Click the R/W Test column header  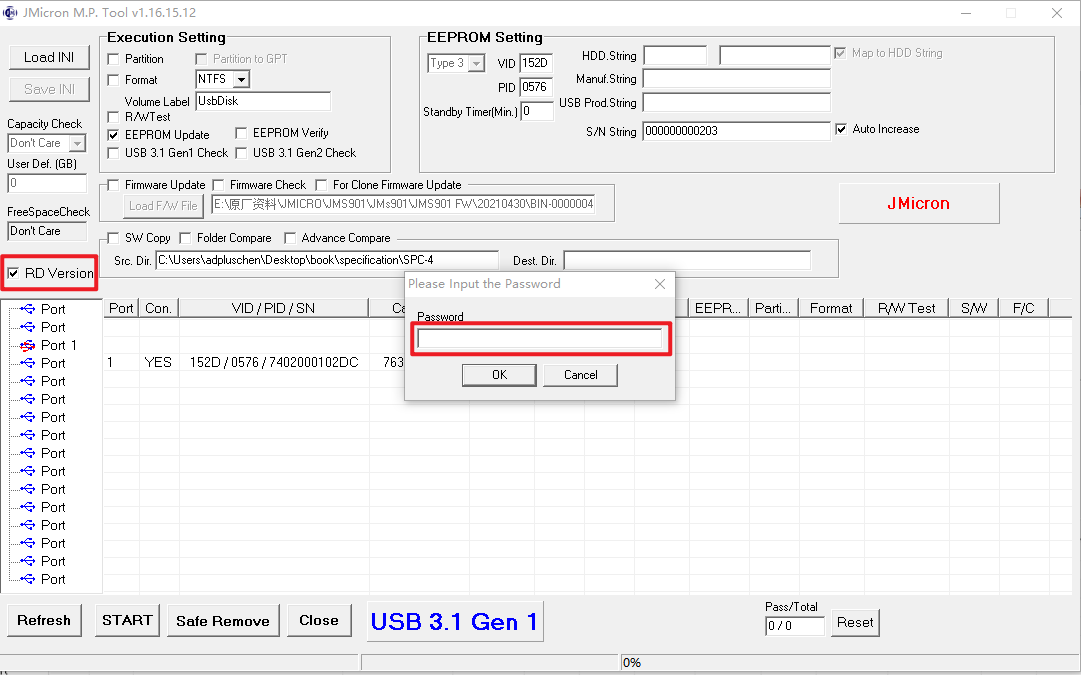point(907,308)
